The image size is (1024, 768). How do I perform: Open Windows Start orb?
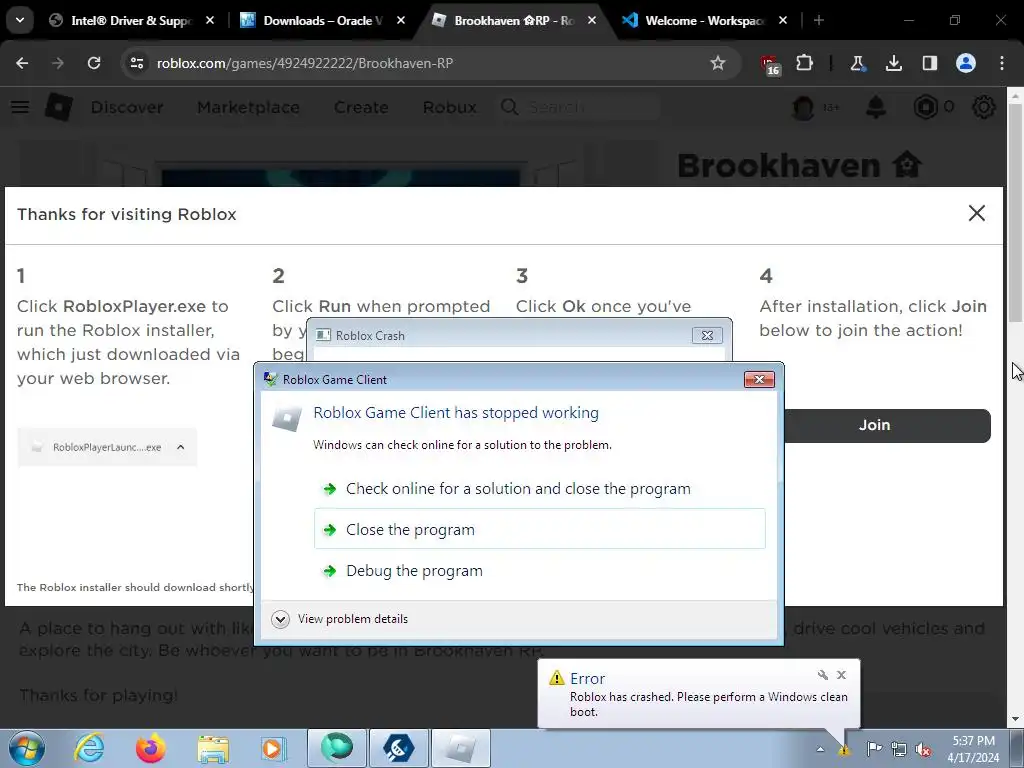coord(27,748)
